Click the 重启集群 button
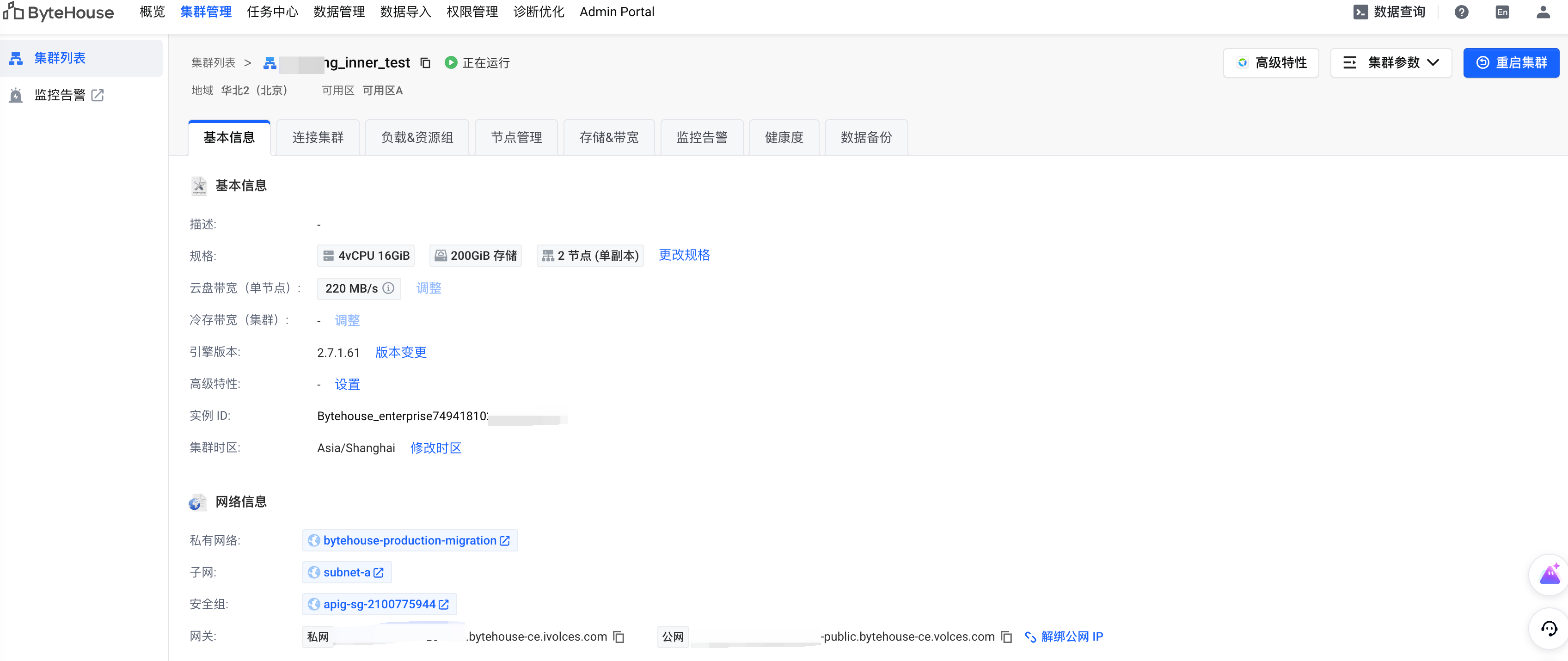Image resolution: width=1568 pixels, height=661 pixels. pyautogui.click(x=1511, y=63)
